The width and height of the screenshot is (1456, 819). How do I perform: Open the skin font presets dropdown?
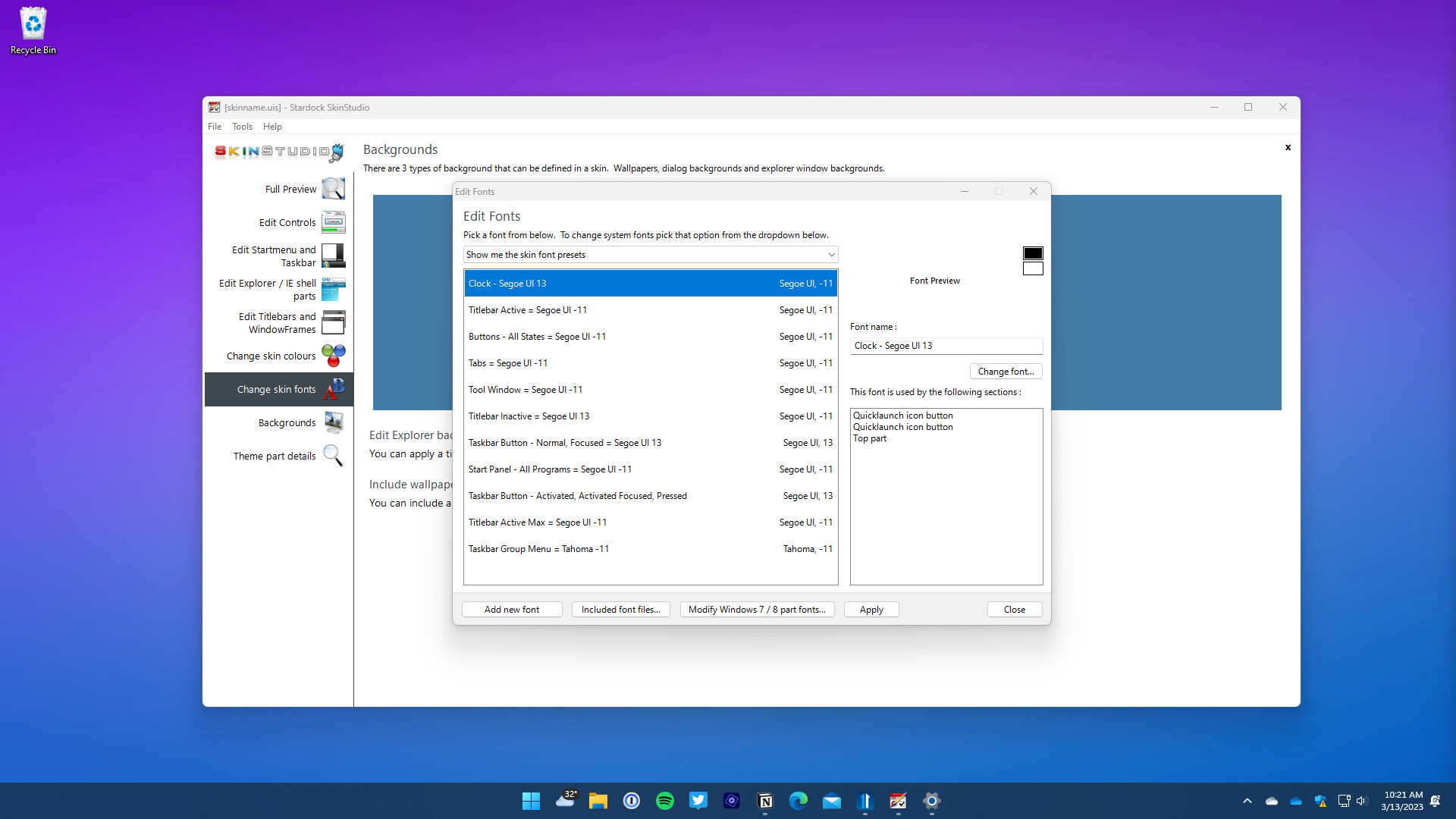click(650, 254)
